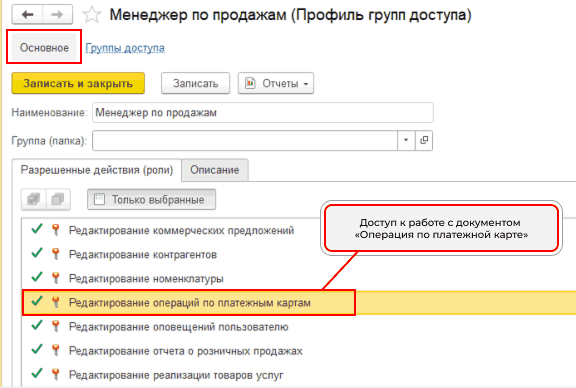The height and width of the screenshot is (388, 576).
Task: Select Редактирование реализации товаров услуг row text
Action: (x=176, y=375)
